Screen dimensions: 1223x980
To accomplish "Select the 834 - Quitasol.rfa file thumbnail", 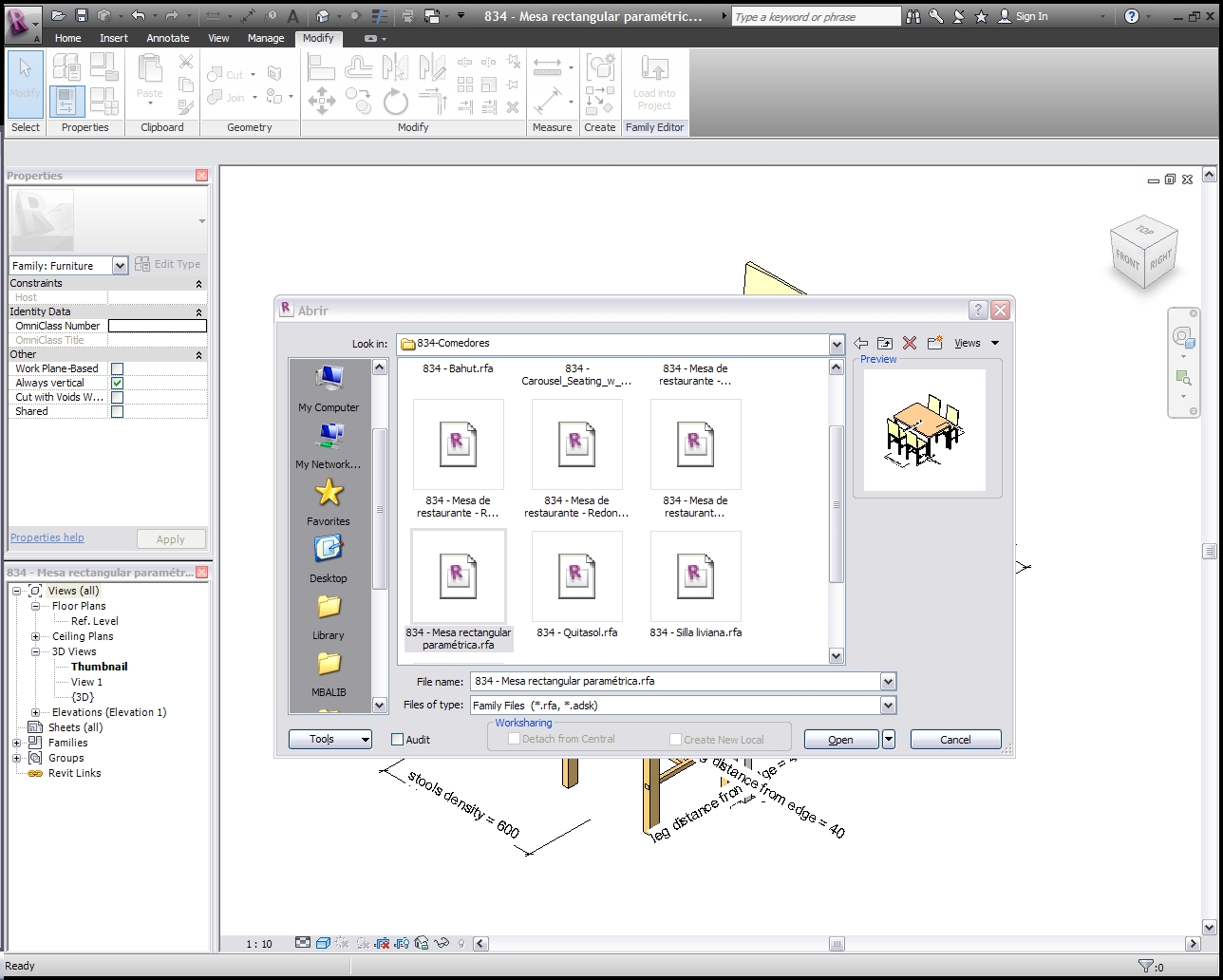I will point(576,575).
